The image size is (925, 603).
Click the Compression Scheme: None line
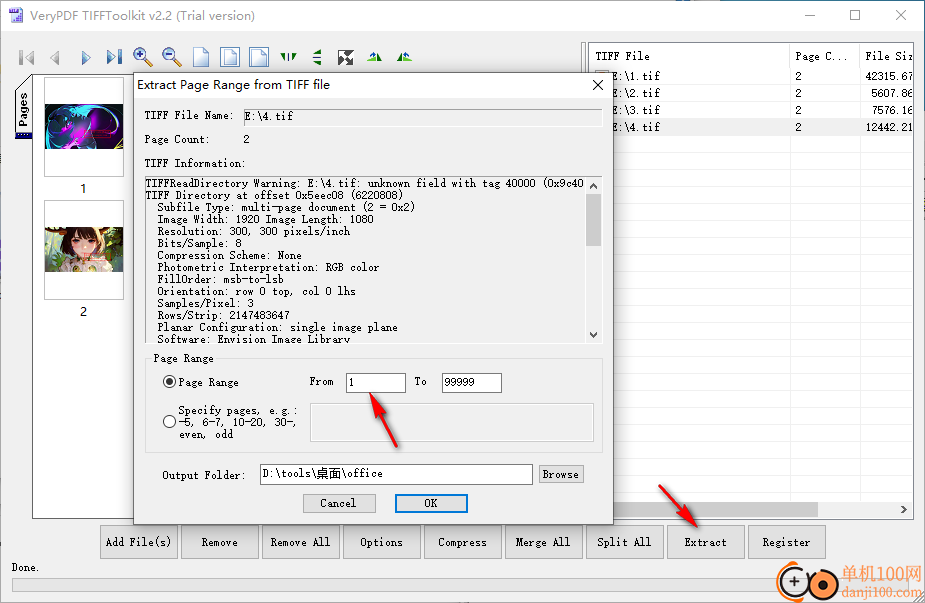(229, 255)
